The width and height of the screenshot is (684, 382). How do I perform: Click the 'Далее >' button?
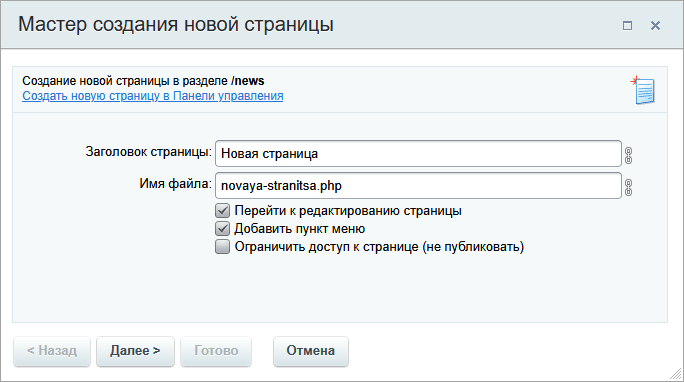click(135, 351)
